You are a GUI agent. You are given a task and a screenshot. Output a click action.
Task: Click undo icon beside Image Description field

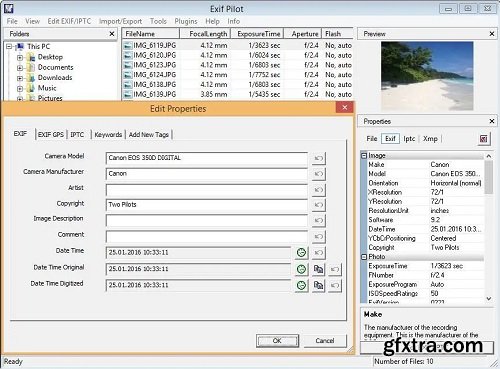pyautogui.click(x=319, y=220)
